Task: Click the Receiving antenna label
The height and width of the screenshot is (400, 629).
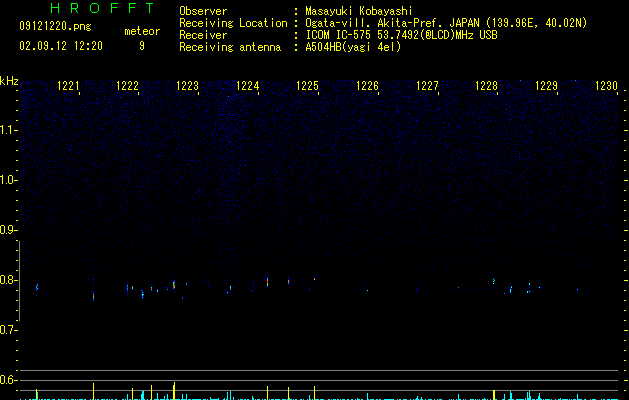Action: pyautogui.click(x=230, y=47)
